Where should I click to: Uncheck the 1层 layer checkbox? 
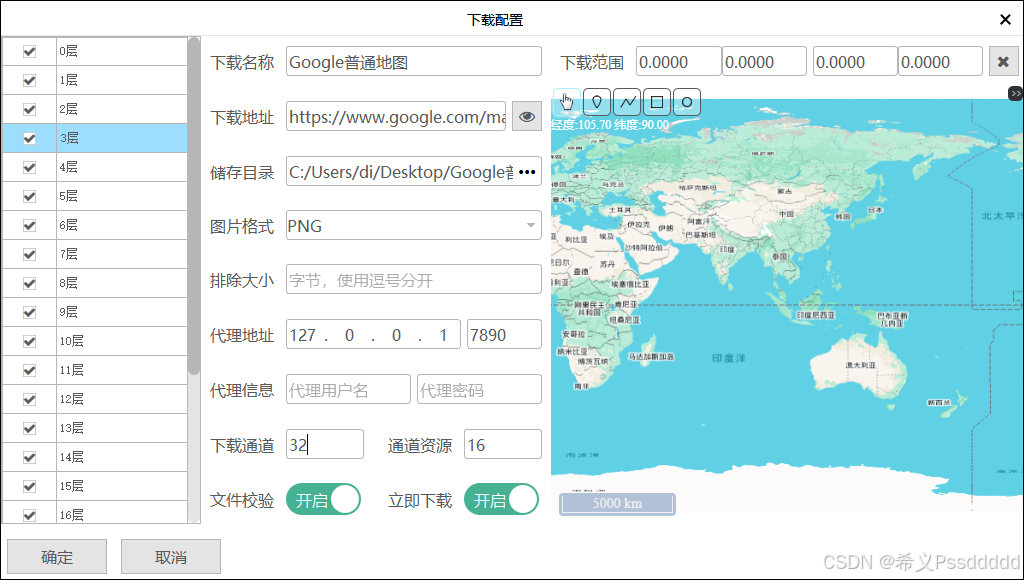(29, 80)
